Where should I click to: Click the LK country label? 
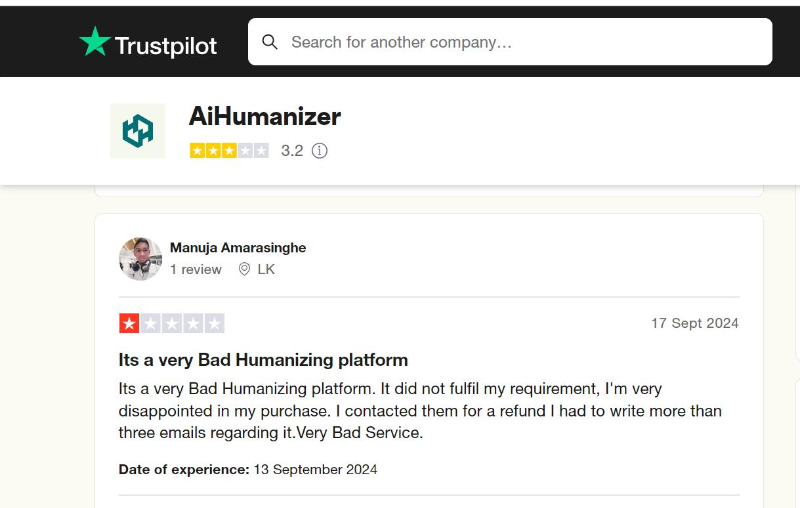266,269
